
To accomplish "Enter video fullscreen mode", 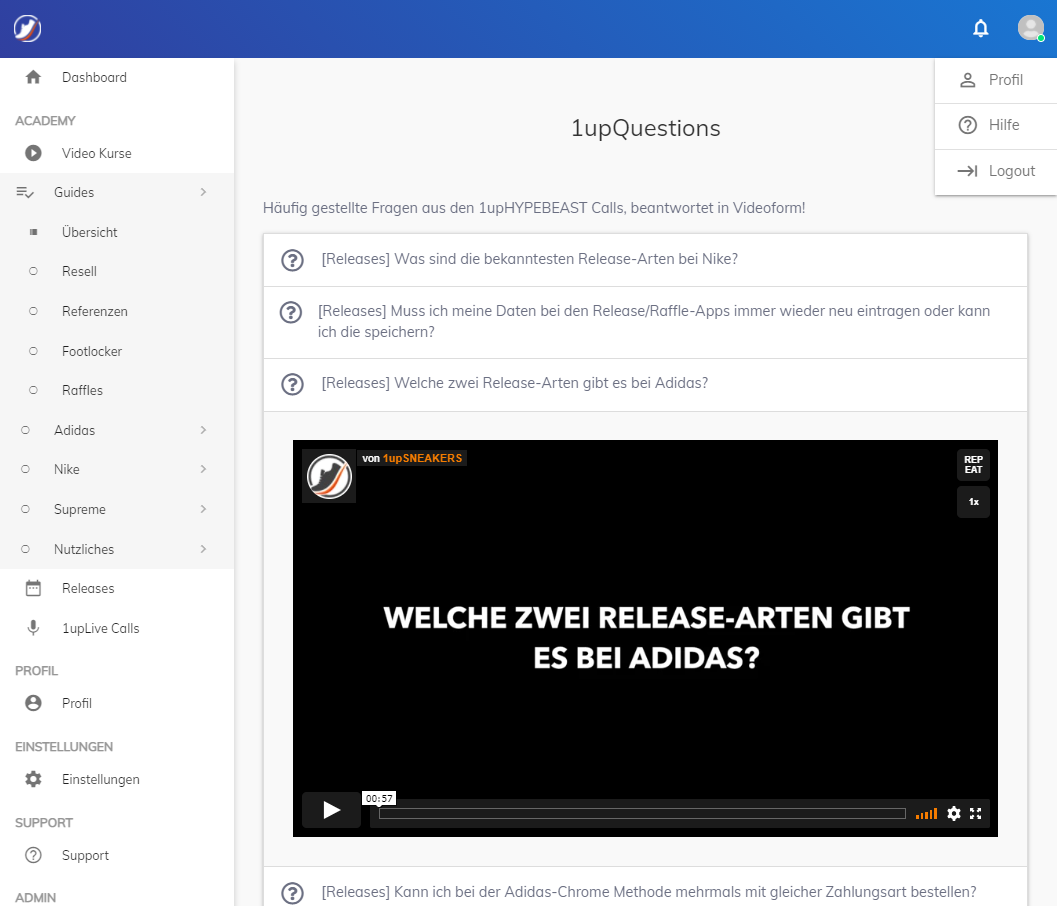I will 975,814.
